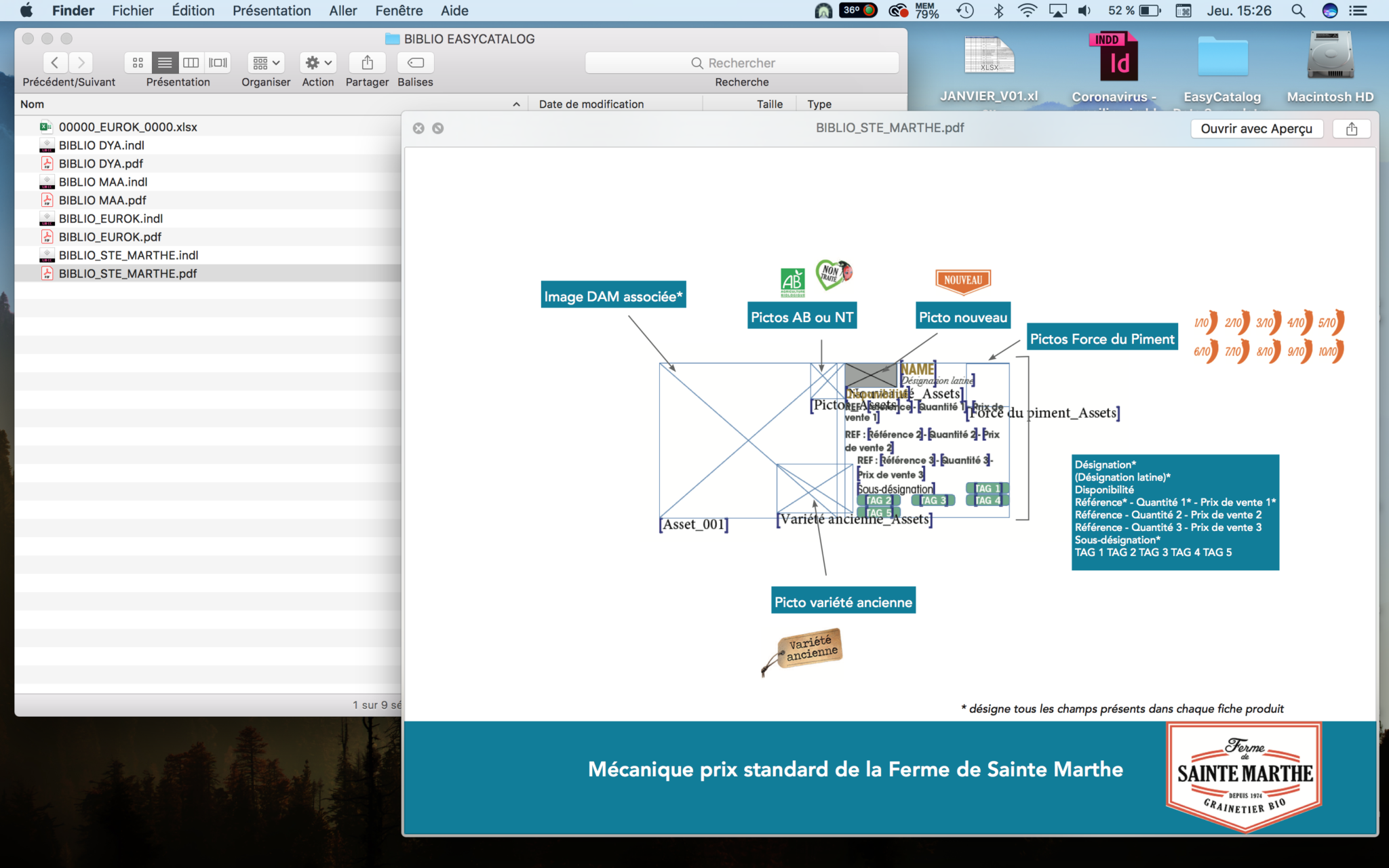Click the 36° temperature indicator
This screenshot has height=868, width=1389.
859,10
